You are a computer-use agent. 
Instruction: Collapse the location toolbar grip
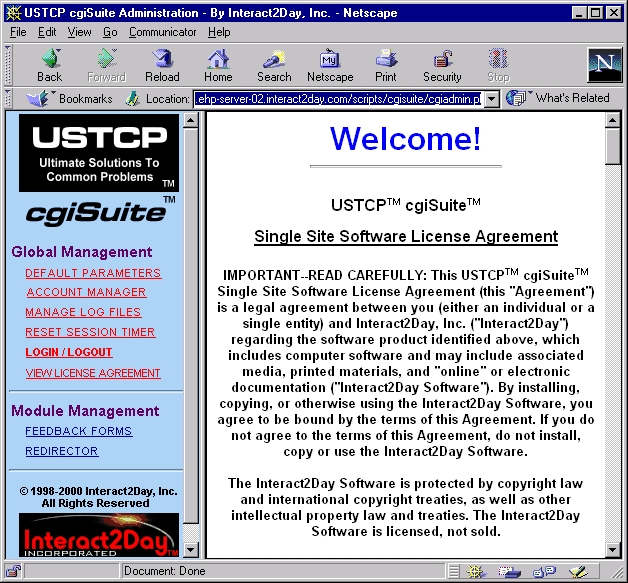pyautogui.click(x=8, y=99)
